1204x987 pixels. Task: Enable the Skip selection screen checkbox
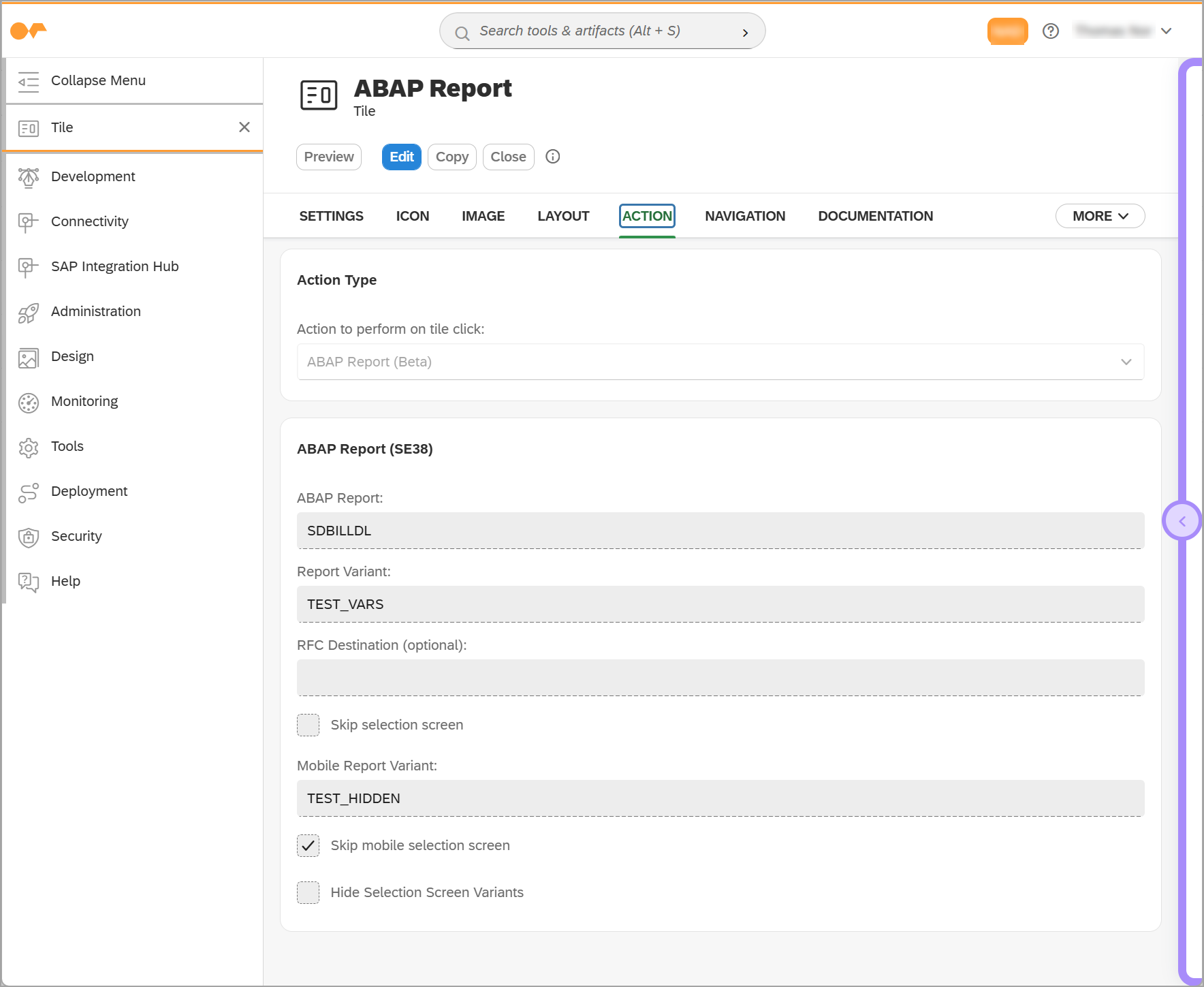(308, 725)
